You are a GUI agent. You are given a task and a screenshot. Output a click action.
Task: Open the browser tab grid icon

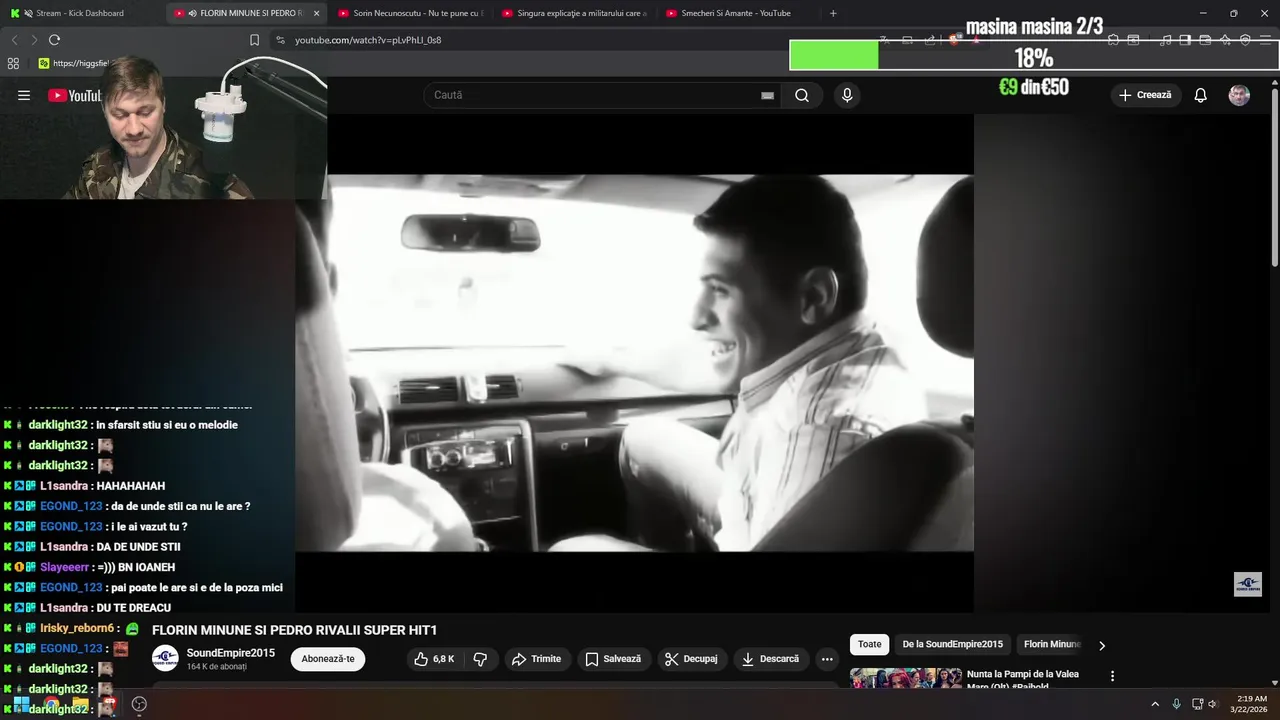click(13, 63)
